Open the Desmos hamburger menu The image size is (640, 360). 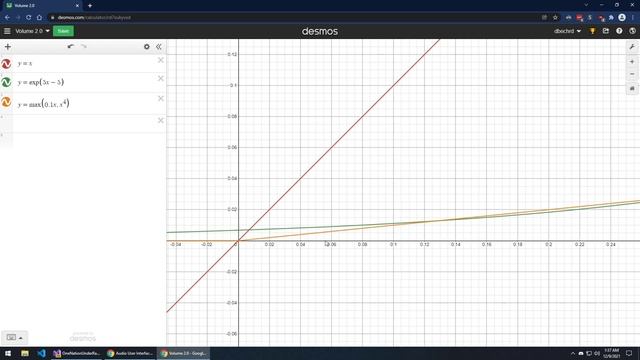pyautogui.click(x=7, y=31)
